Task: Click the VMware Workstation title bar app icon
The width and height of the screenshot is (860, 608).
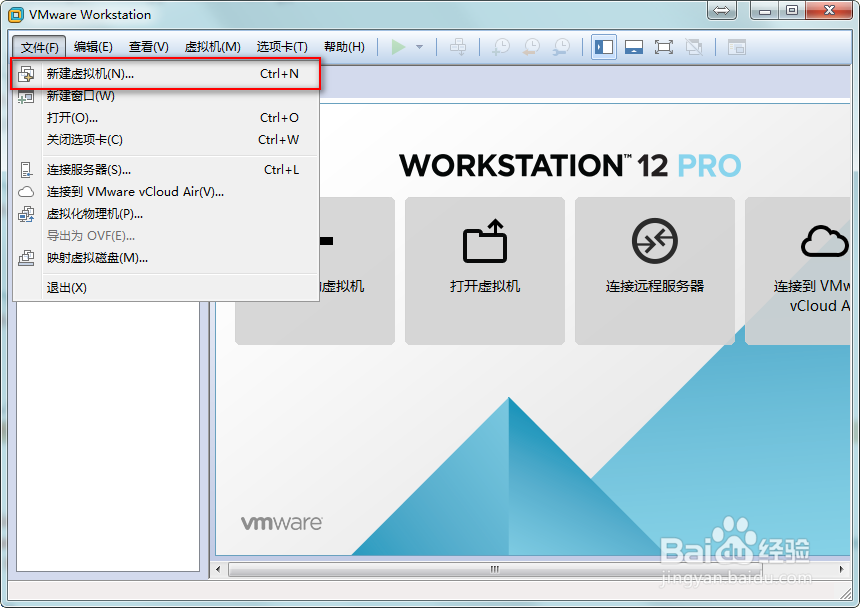Action: (16, 15)
